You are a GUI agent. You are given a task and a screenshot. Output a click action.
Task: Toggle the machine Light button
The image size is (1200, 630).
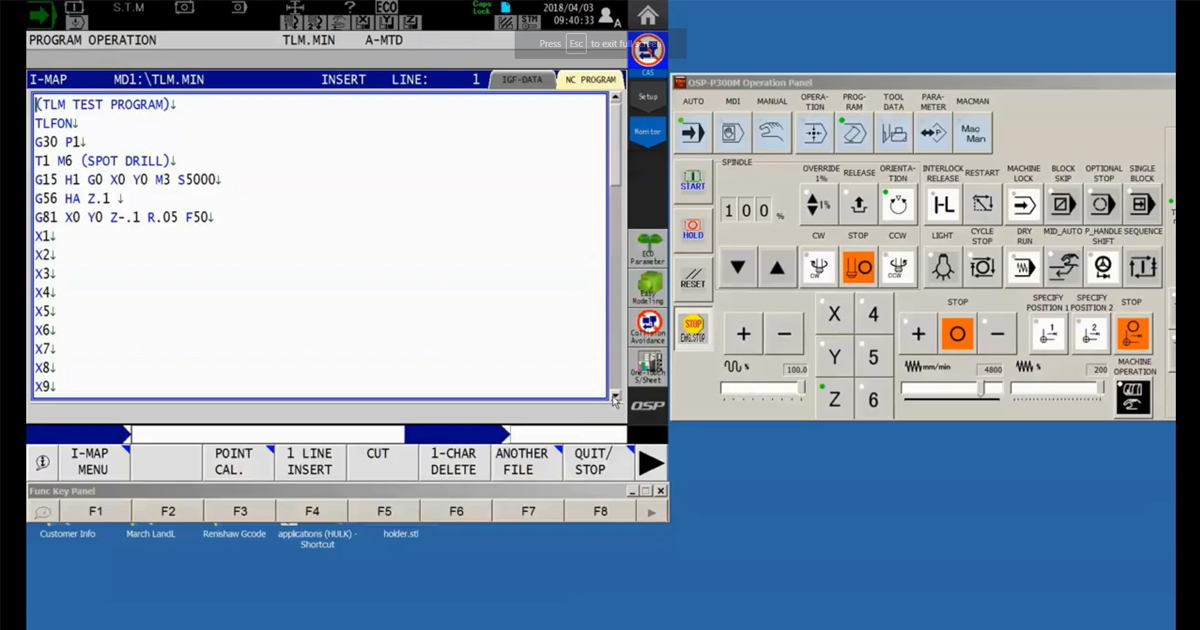tap(942, 267)
